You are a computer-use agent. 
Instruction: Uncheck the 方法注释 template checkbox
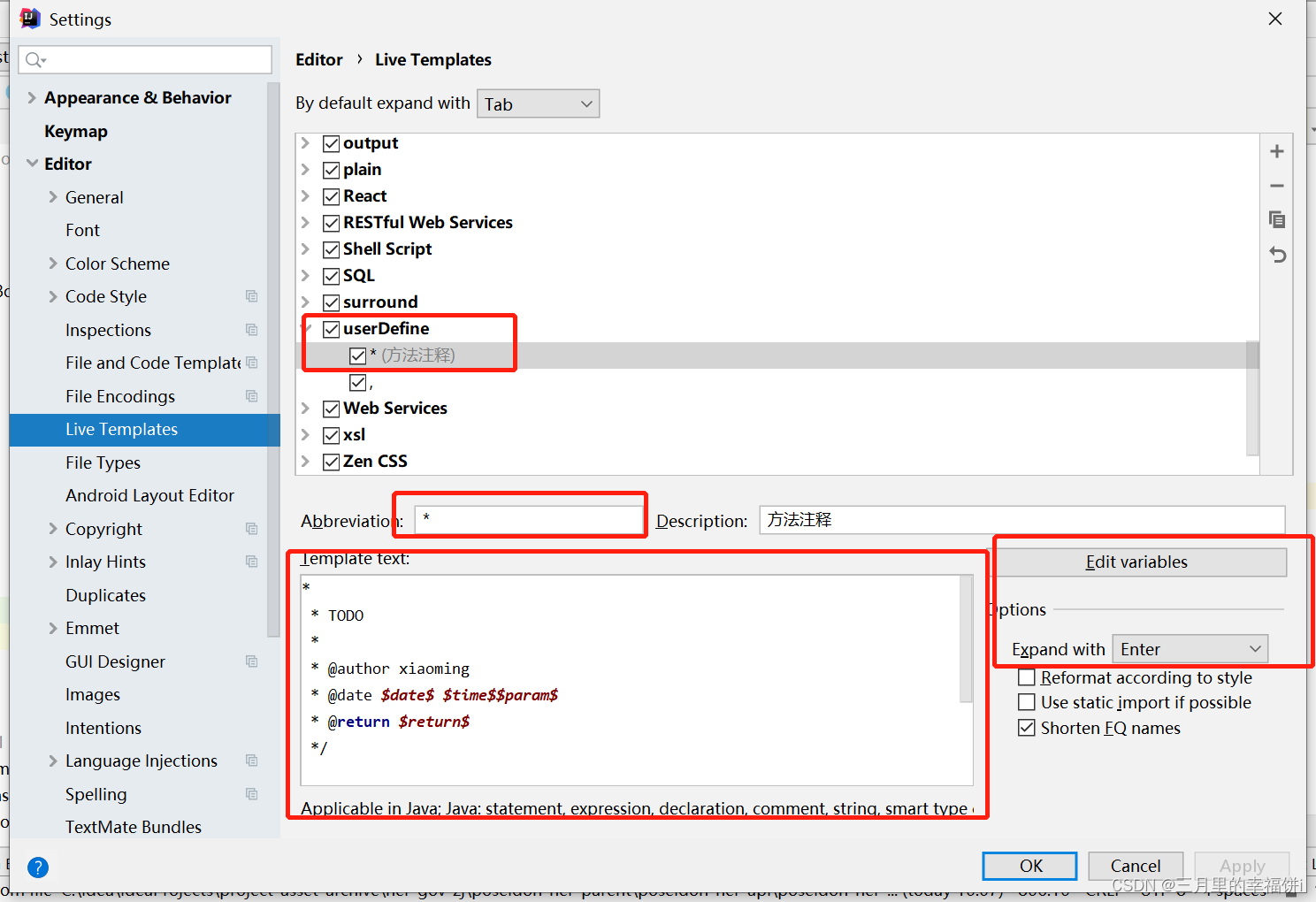click(358, 355)
